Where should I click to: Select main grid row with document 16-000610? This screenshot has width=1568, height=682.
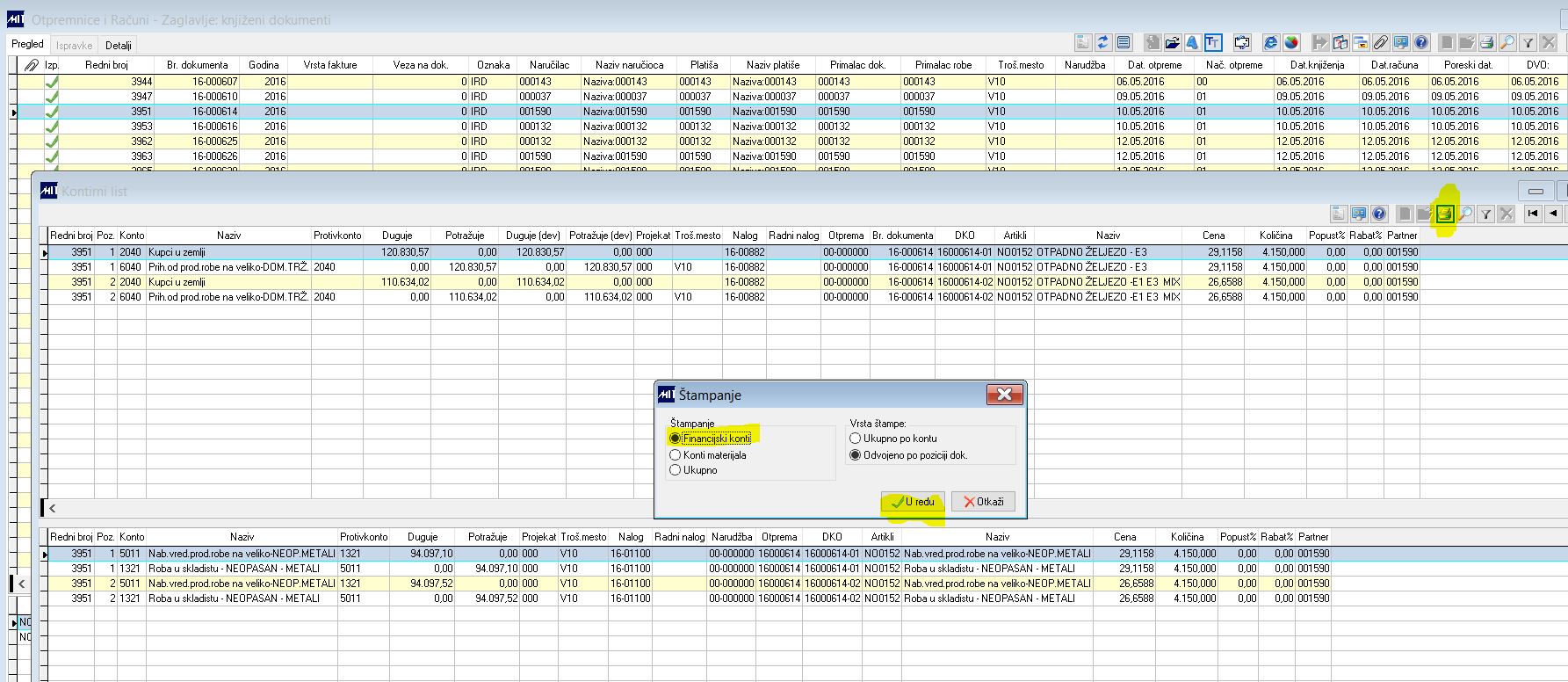tap(791, 97)
